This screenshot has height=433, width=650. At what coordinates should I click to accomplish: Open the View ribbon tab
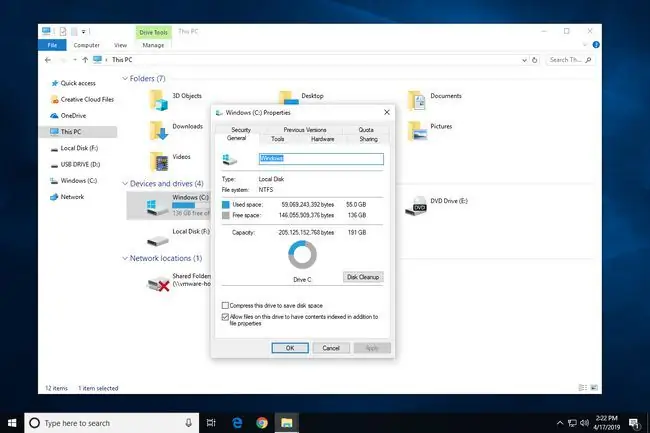[121, 45]
